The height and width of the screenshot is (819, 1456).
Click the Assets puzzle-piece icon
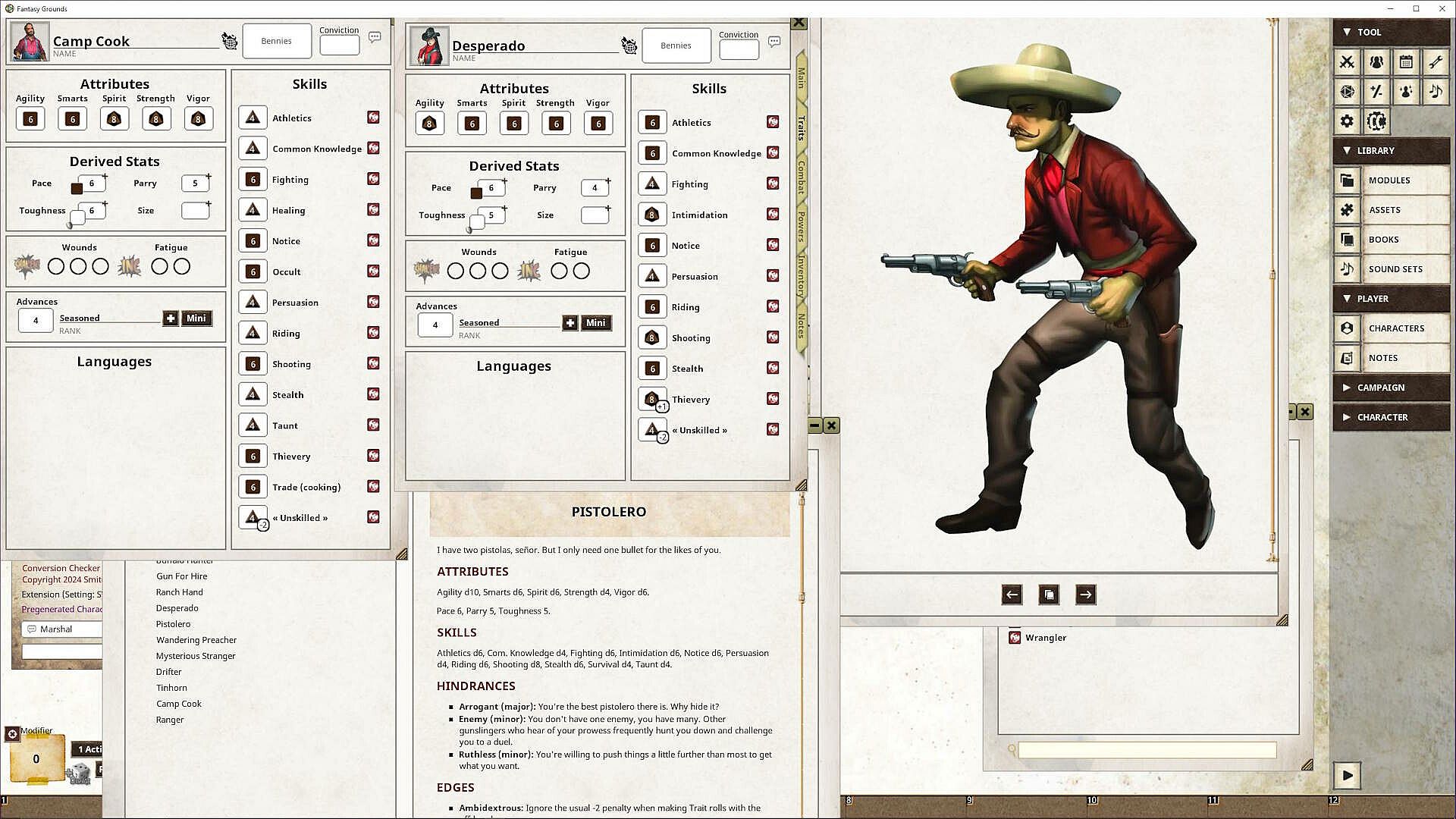click(1348, 210)
